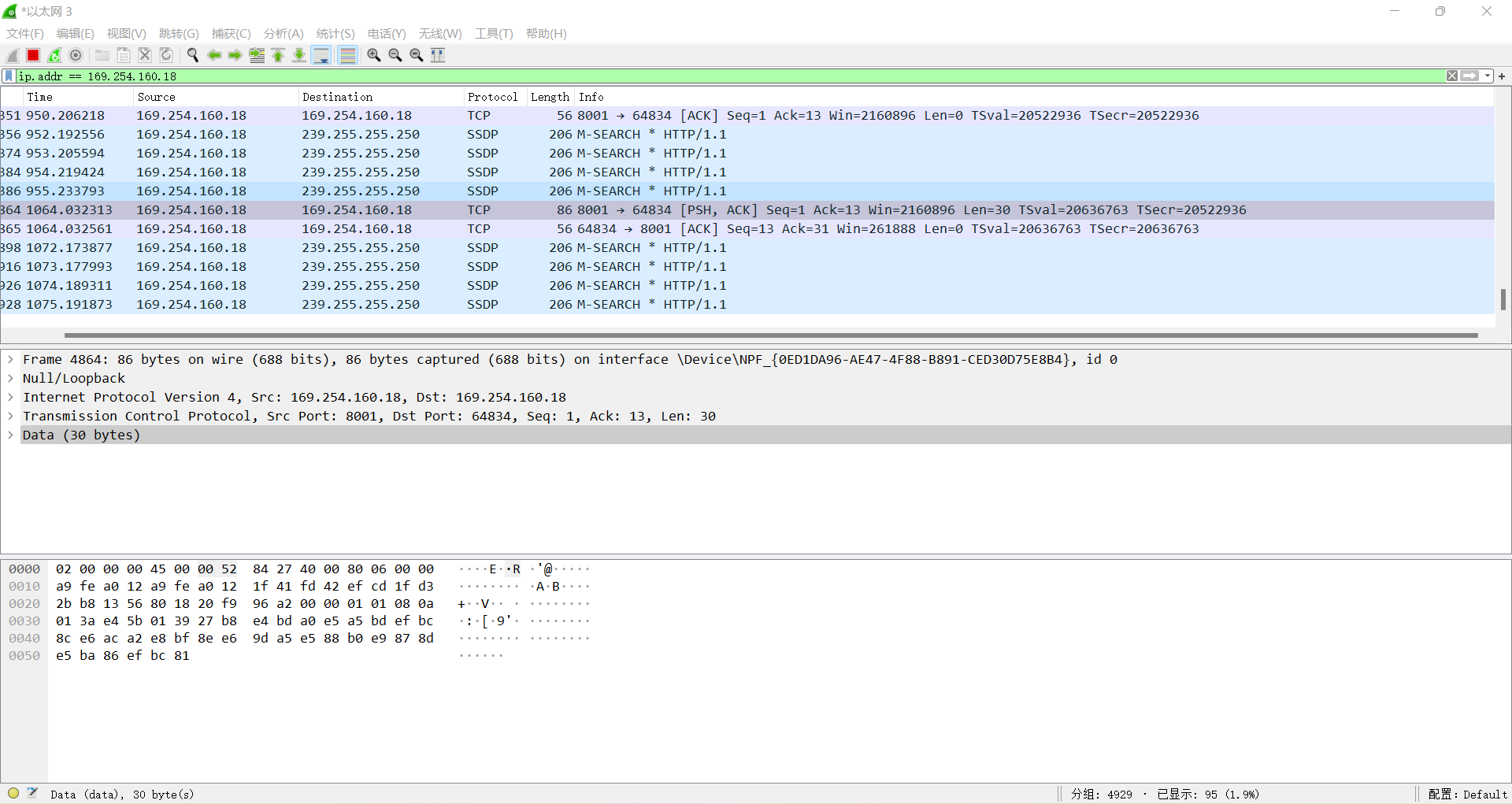
Task: Open the display filter bookmark menu
Action: (x=9, y=76)
